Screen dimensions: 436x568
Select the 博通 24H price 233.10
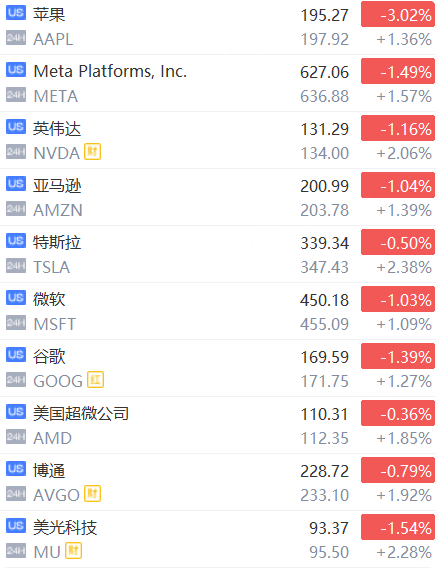click(x=324, y=495)
